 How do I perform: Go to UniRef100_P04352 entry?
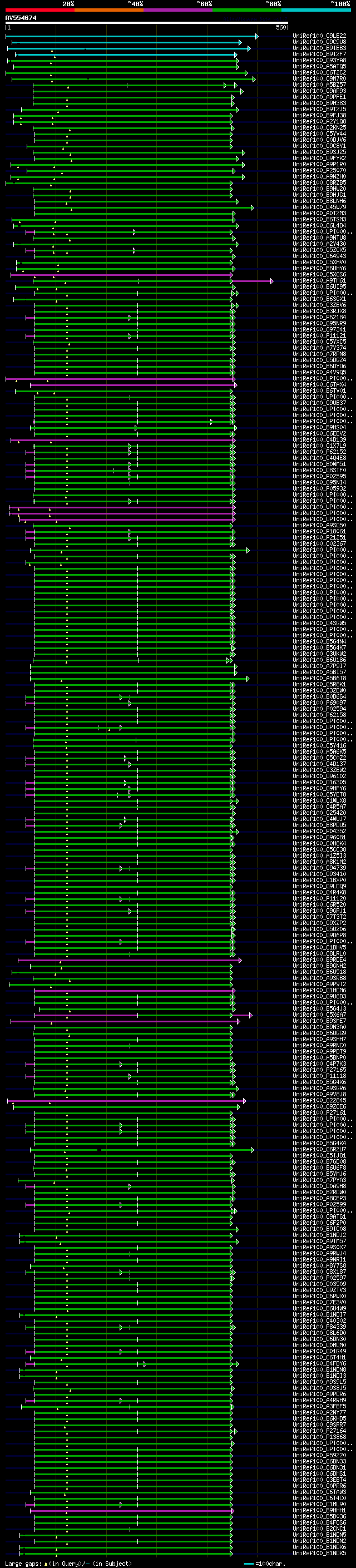coord(319,831)
